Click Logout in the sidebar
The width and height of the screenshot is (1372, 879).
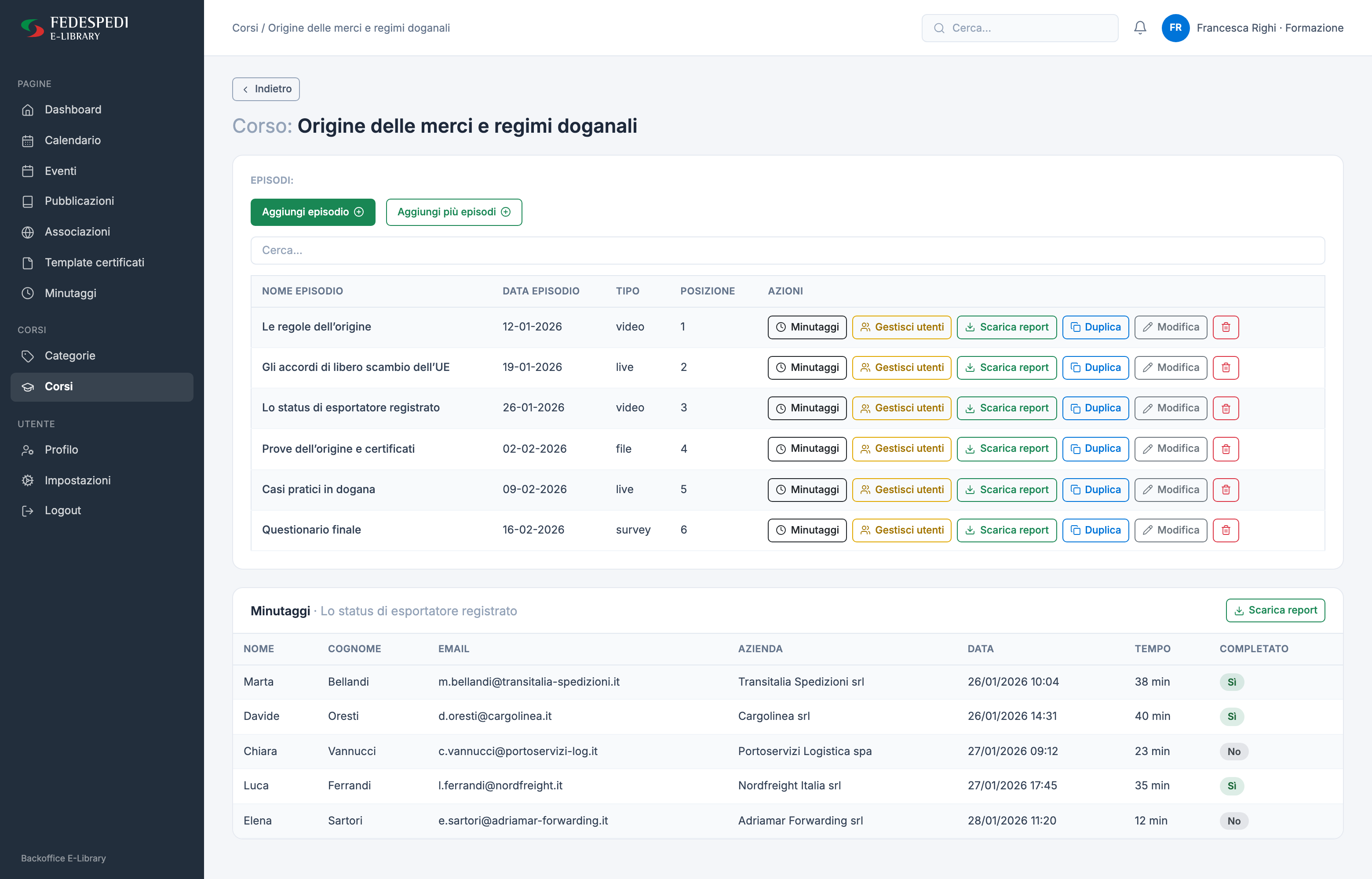coord(102,511)
